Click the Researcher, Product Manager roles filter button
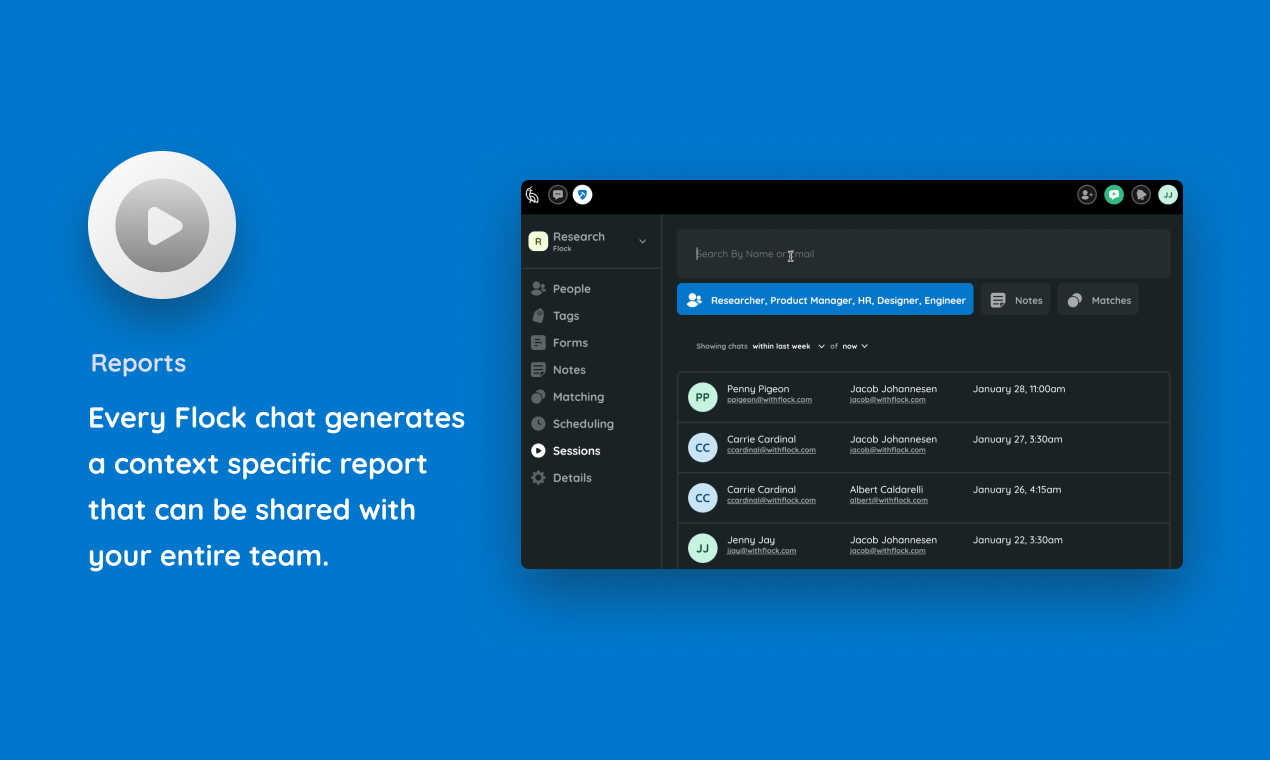Viewport: 1270px width, 760px height. tap(825, 300)
